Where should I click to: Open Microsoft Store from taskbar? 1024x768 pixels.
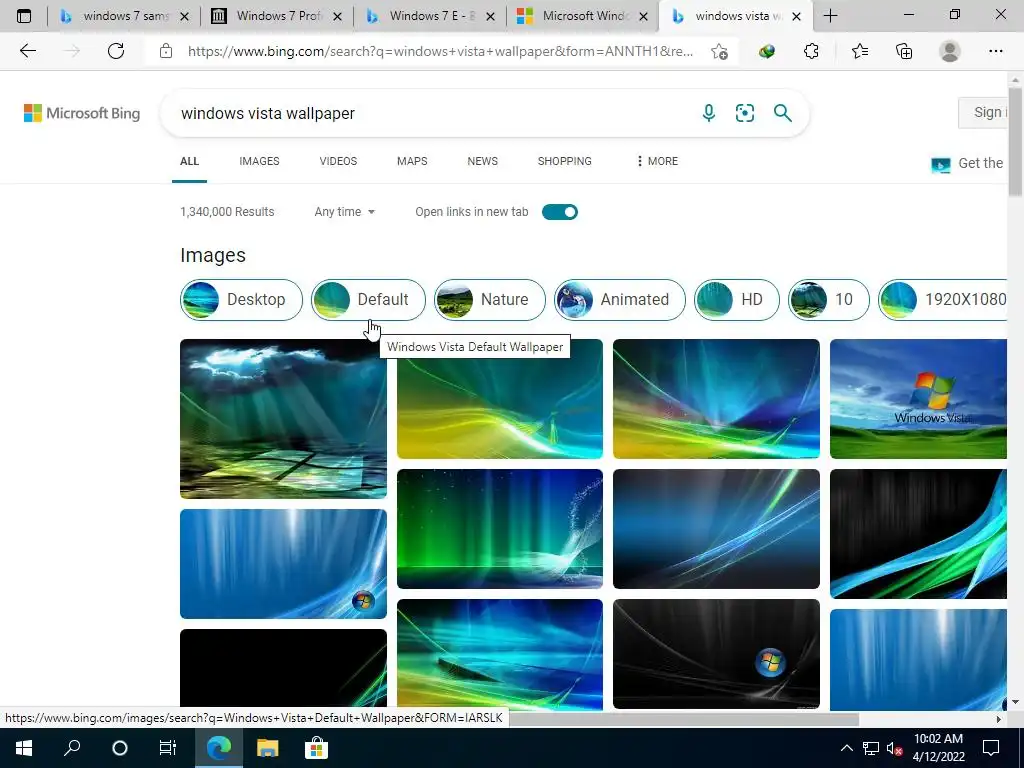pos(316,748)
